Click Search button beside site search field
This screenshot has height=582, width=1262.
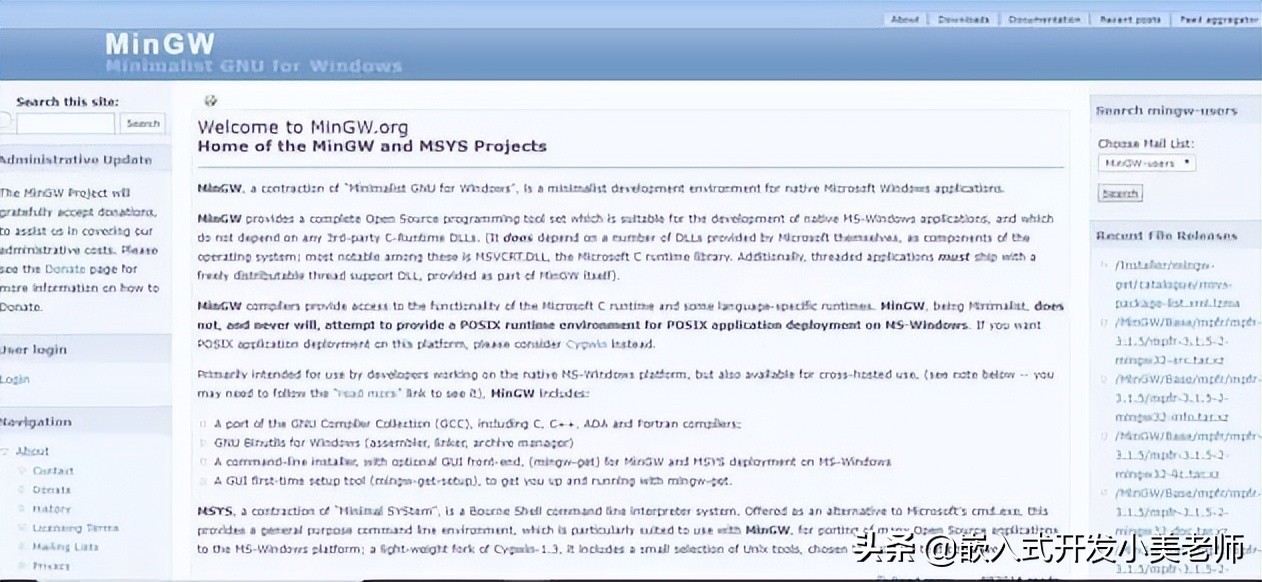[x=143, y=124]
